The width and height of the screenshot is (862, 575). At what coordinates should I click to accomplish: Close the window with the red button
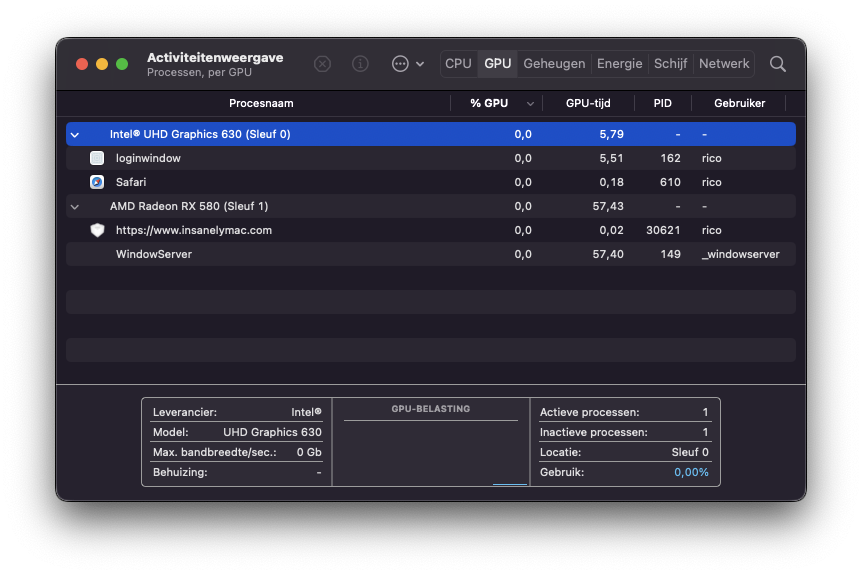tap(82, 64)
